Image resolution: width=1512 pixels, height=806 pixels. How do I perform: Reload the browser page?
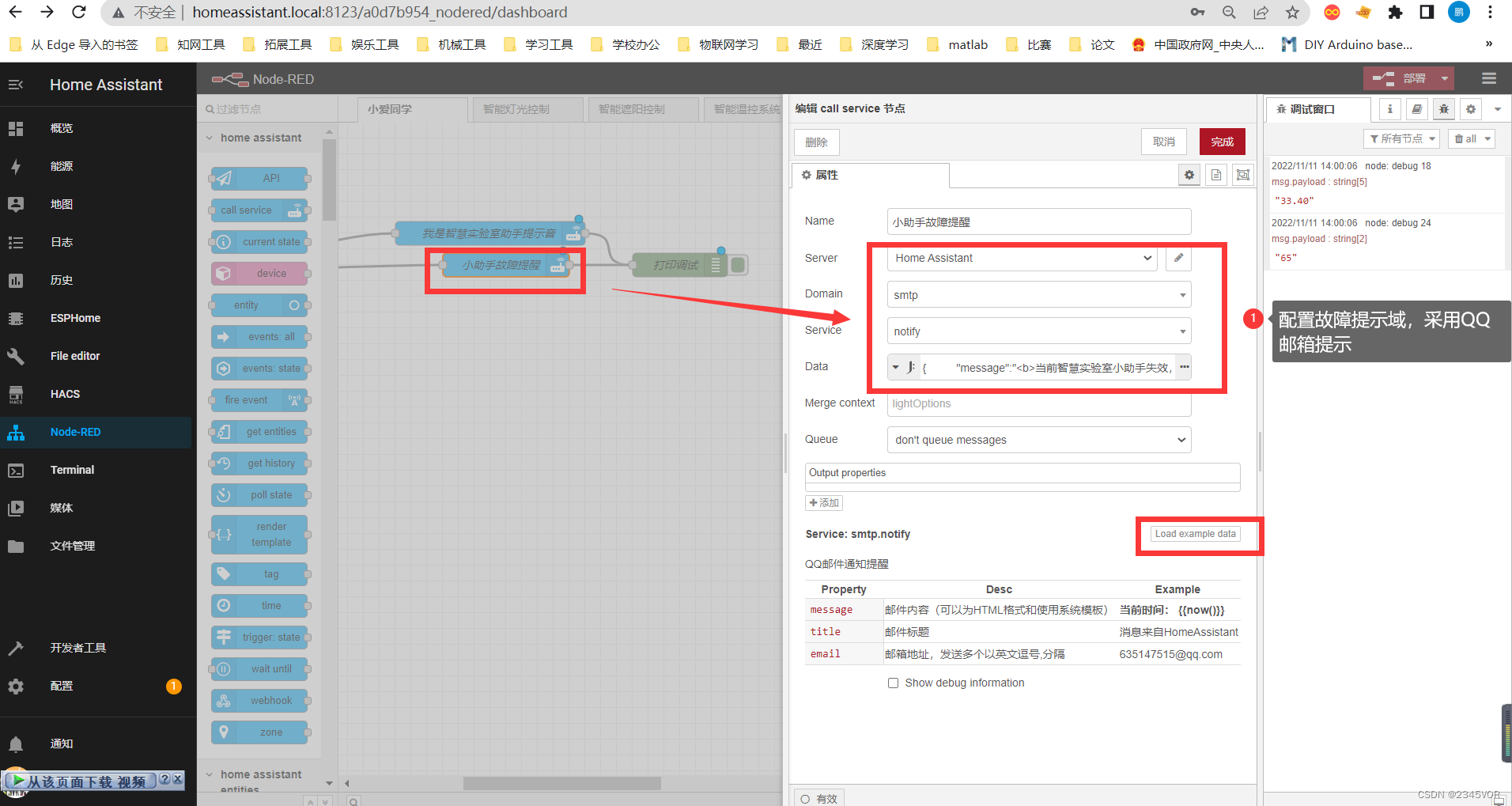coord(78,12)
